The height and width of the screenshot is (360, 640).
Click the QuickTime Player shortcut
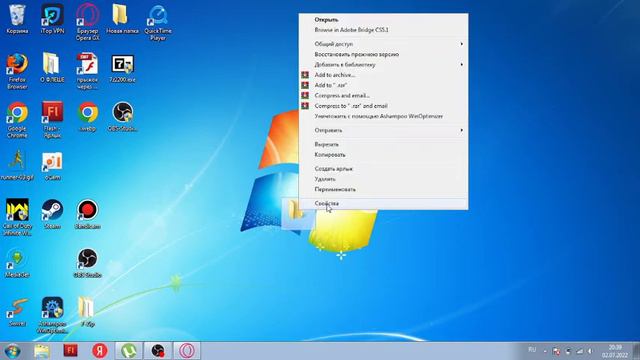(158, 22)
